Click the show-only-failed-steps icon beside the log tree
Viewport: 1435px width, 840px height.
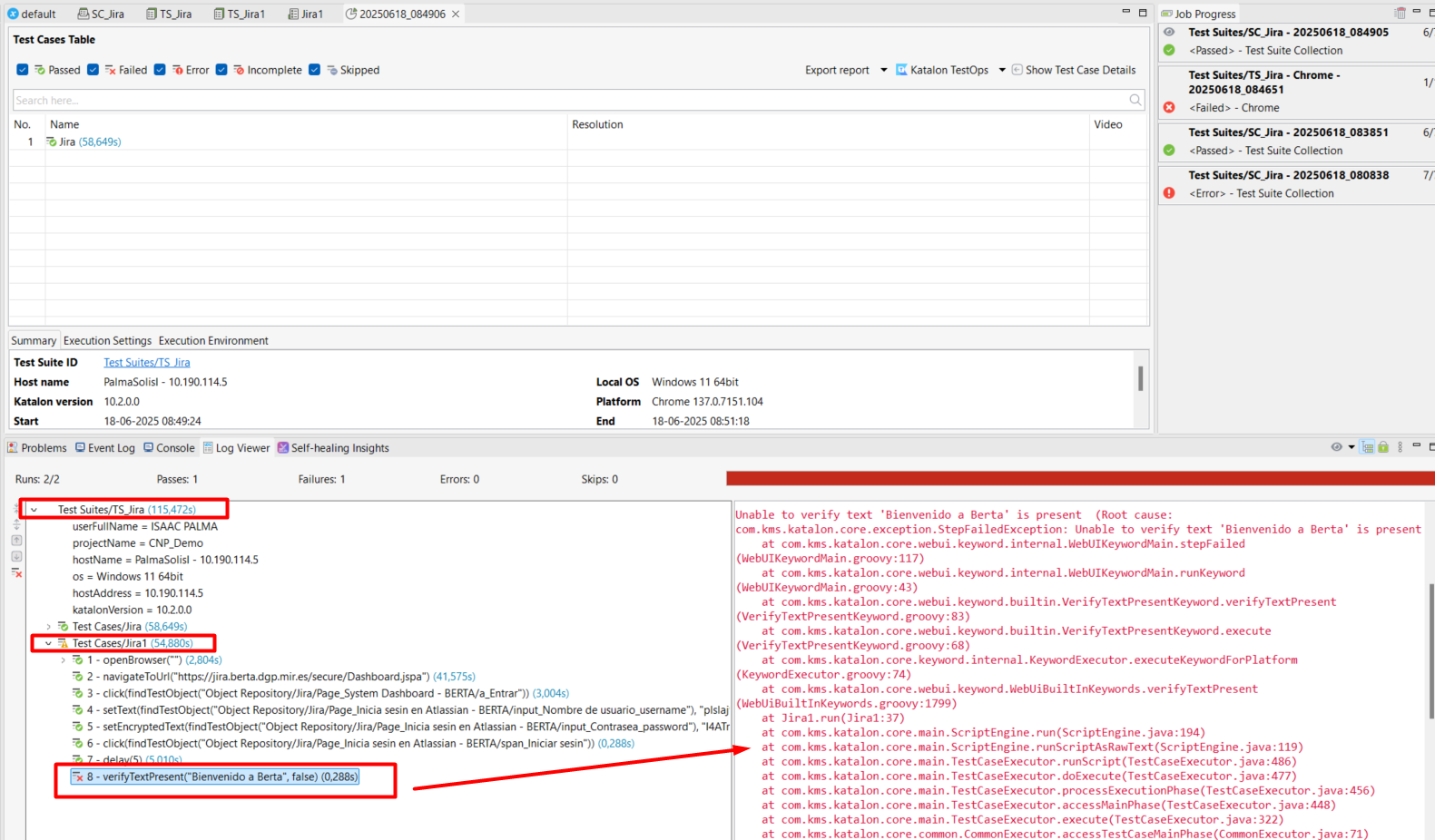coord(16,572)
